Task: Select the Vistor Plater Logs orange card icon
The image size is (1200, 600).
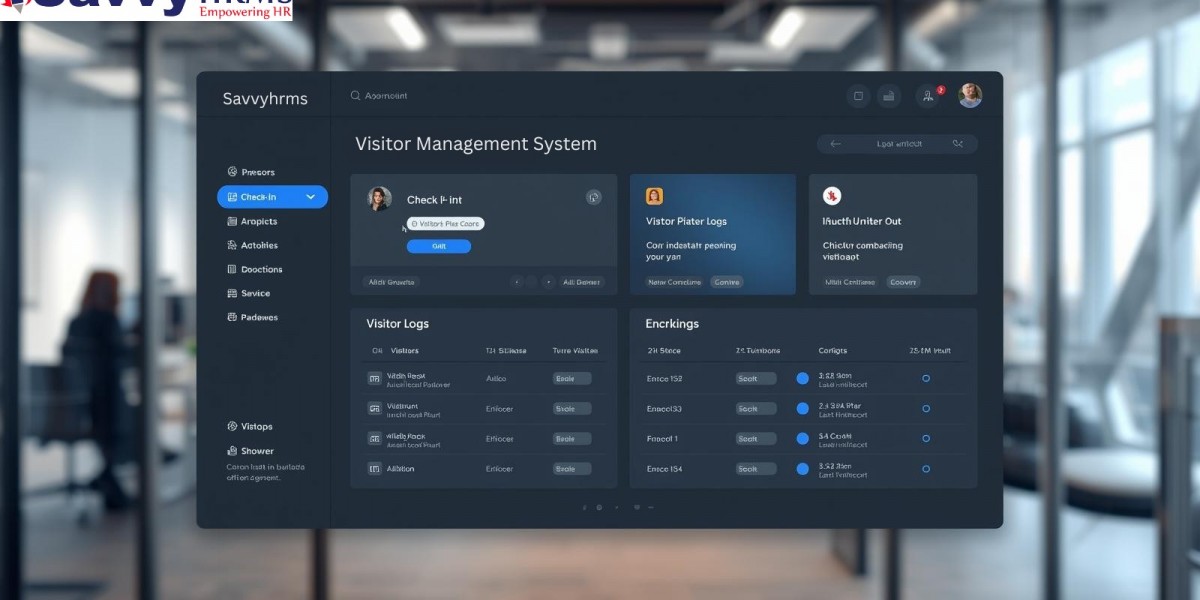Action: pos(653,195)
